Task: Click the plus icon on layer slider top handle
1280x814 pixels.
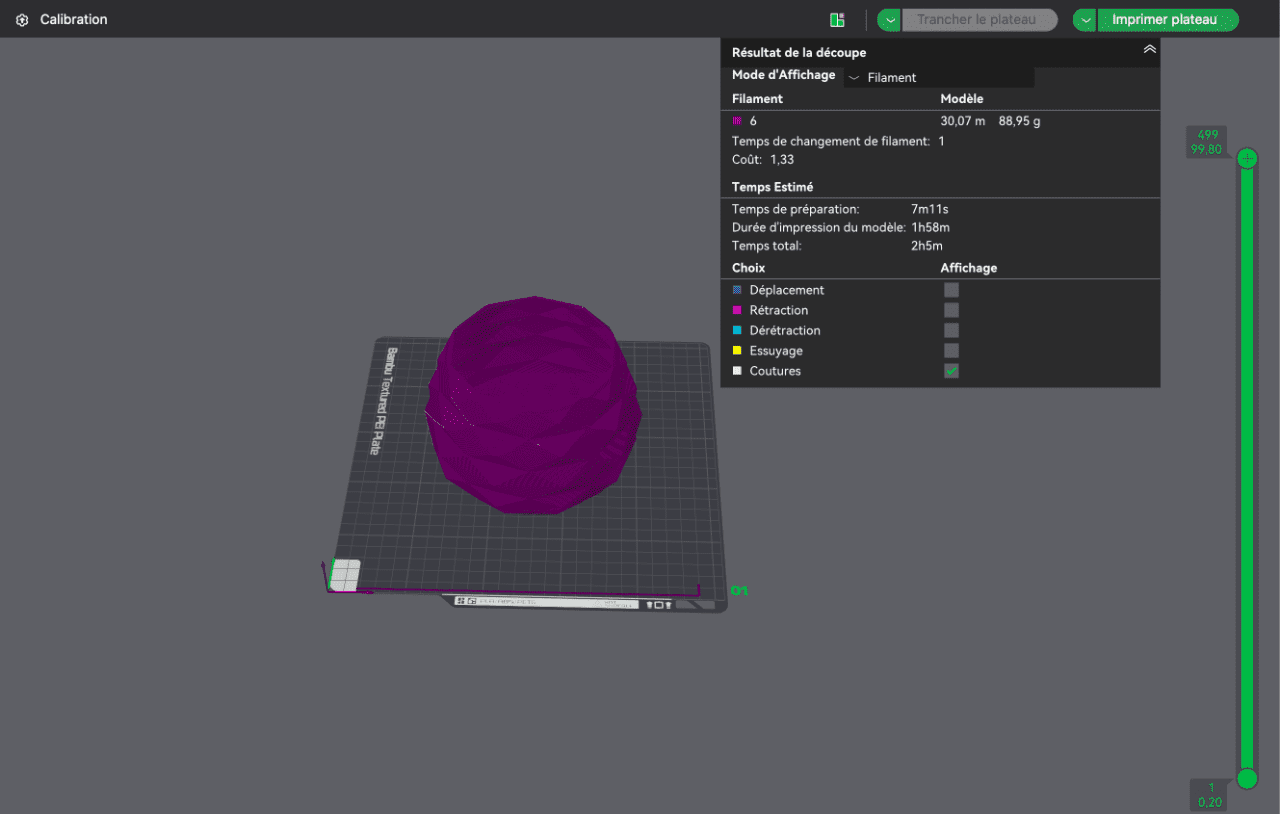Action: 1247,159
